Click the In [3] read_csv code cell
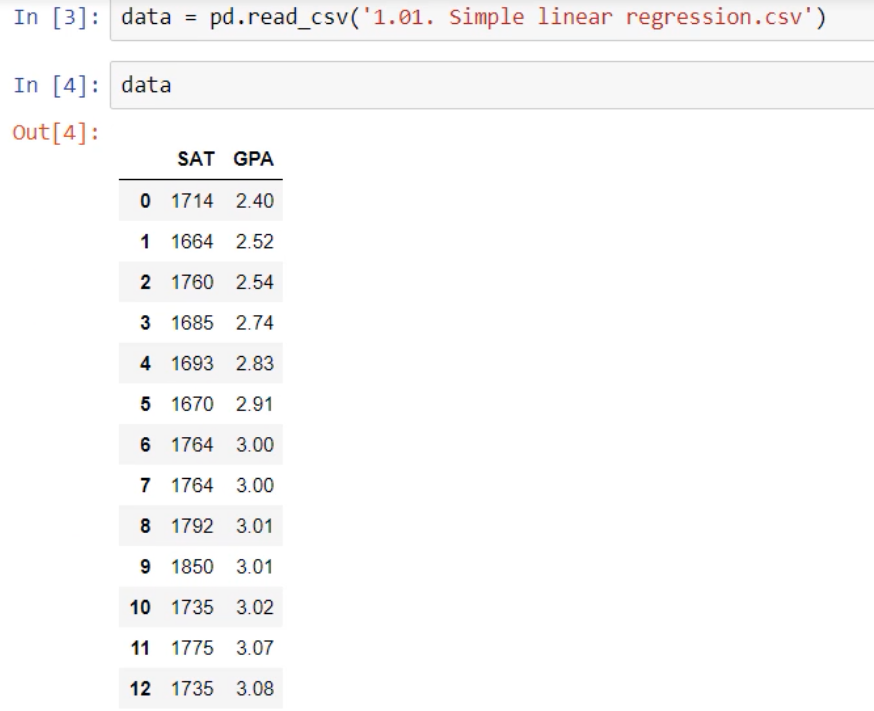This screenshot has width=874, height=711. [x=490, y=22]
